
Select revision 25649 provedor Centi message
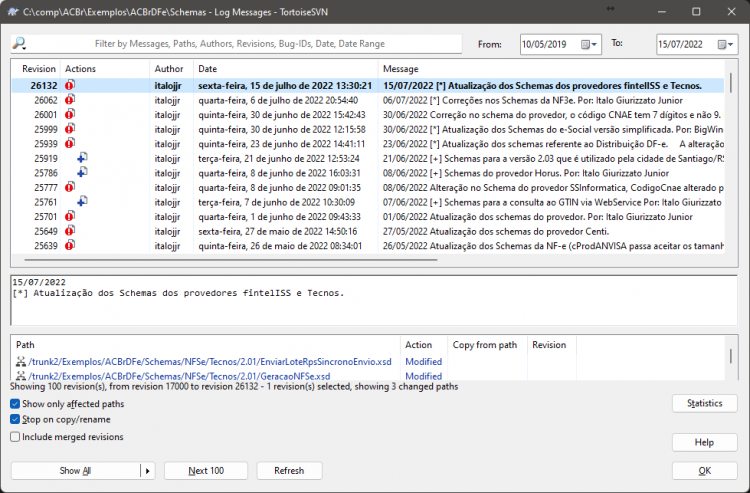[496, 231]
